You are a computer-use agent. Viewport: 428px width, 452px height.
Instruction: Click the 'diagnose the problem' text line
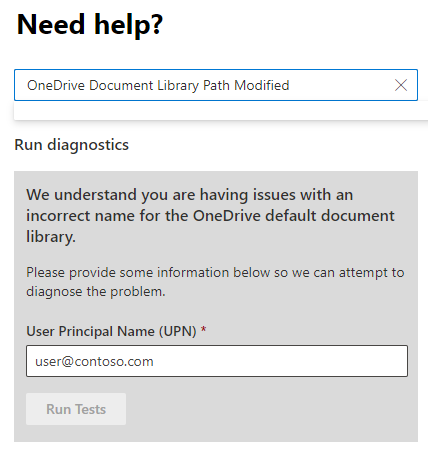(x=96, y=292)
